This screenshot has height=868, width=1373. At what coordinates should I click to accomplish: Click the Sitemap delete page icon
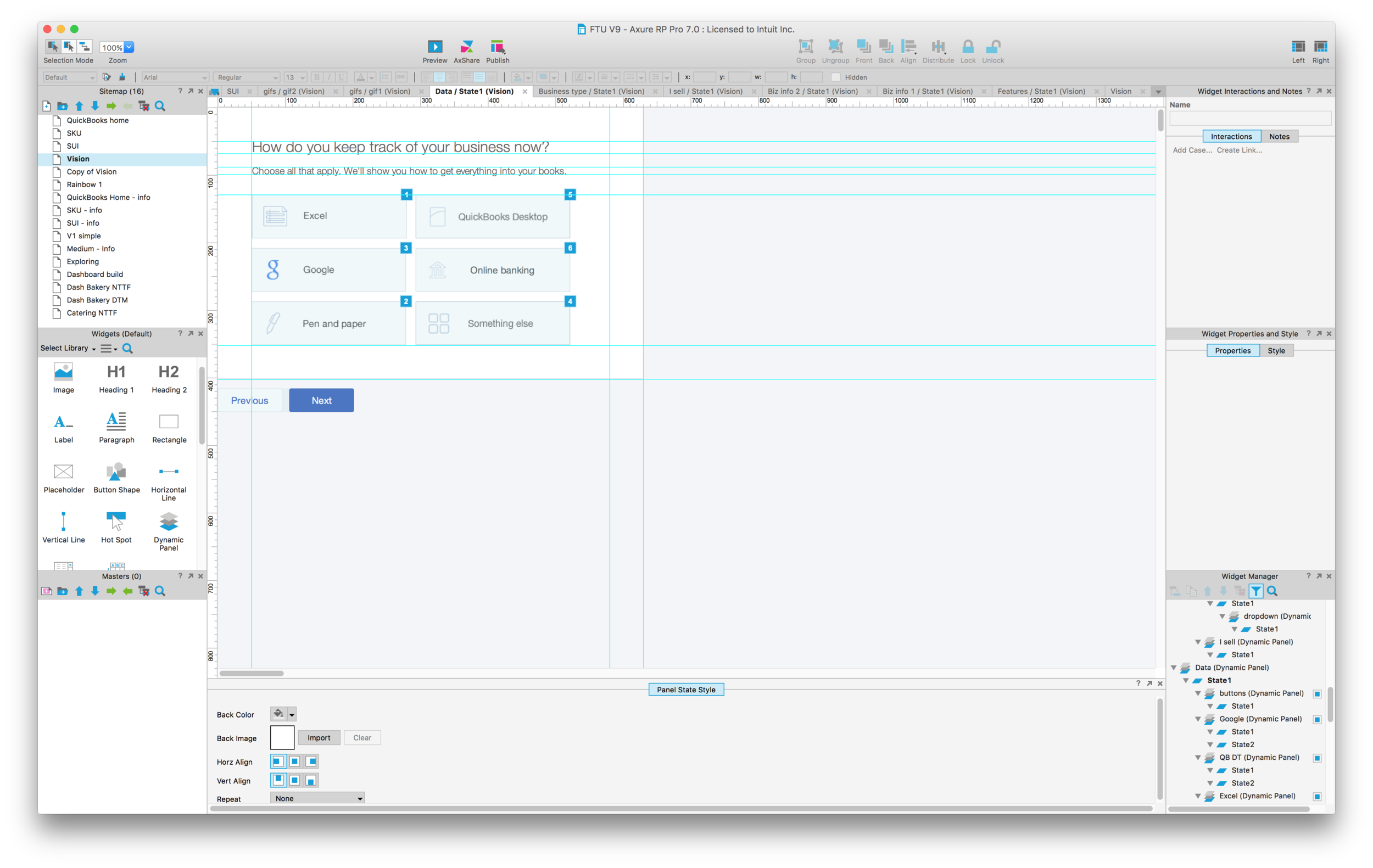[x=144, y=106]
